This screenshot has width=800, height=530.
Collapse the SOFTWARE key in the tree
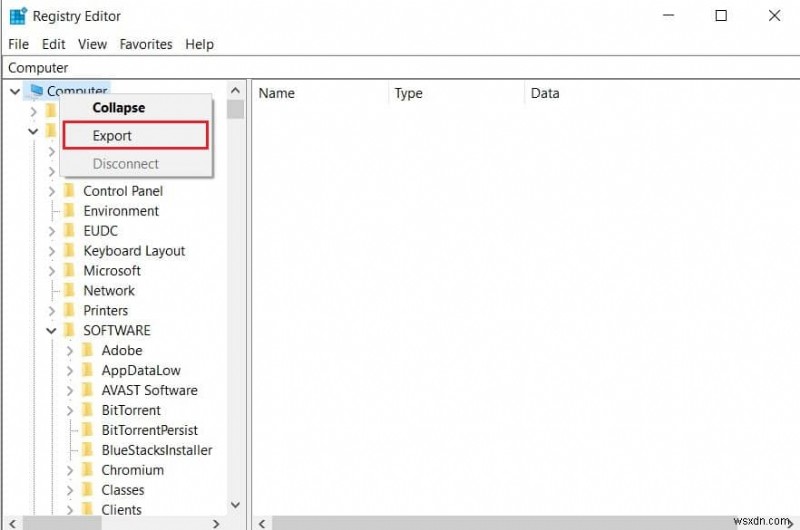click(52, 330)
